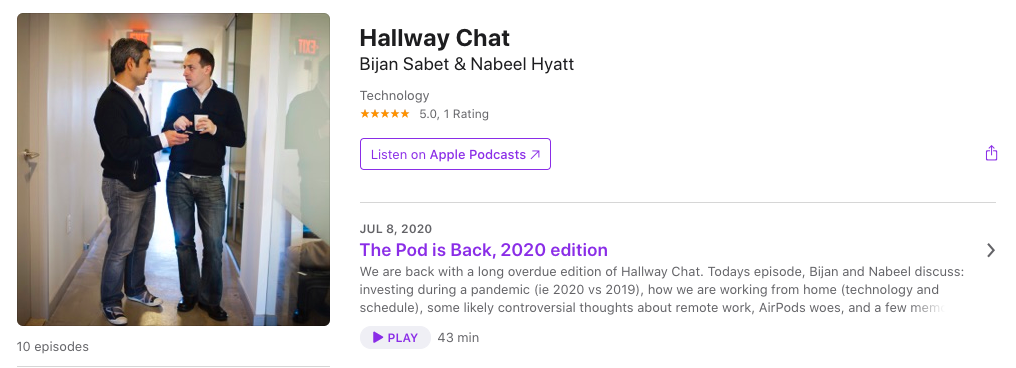Screen dimensions: 1016x368
Task: Click the fifth orange rating star
Action: click(x=405, y=114)
